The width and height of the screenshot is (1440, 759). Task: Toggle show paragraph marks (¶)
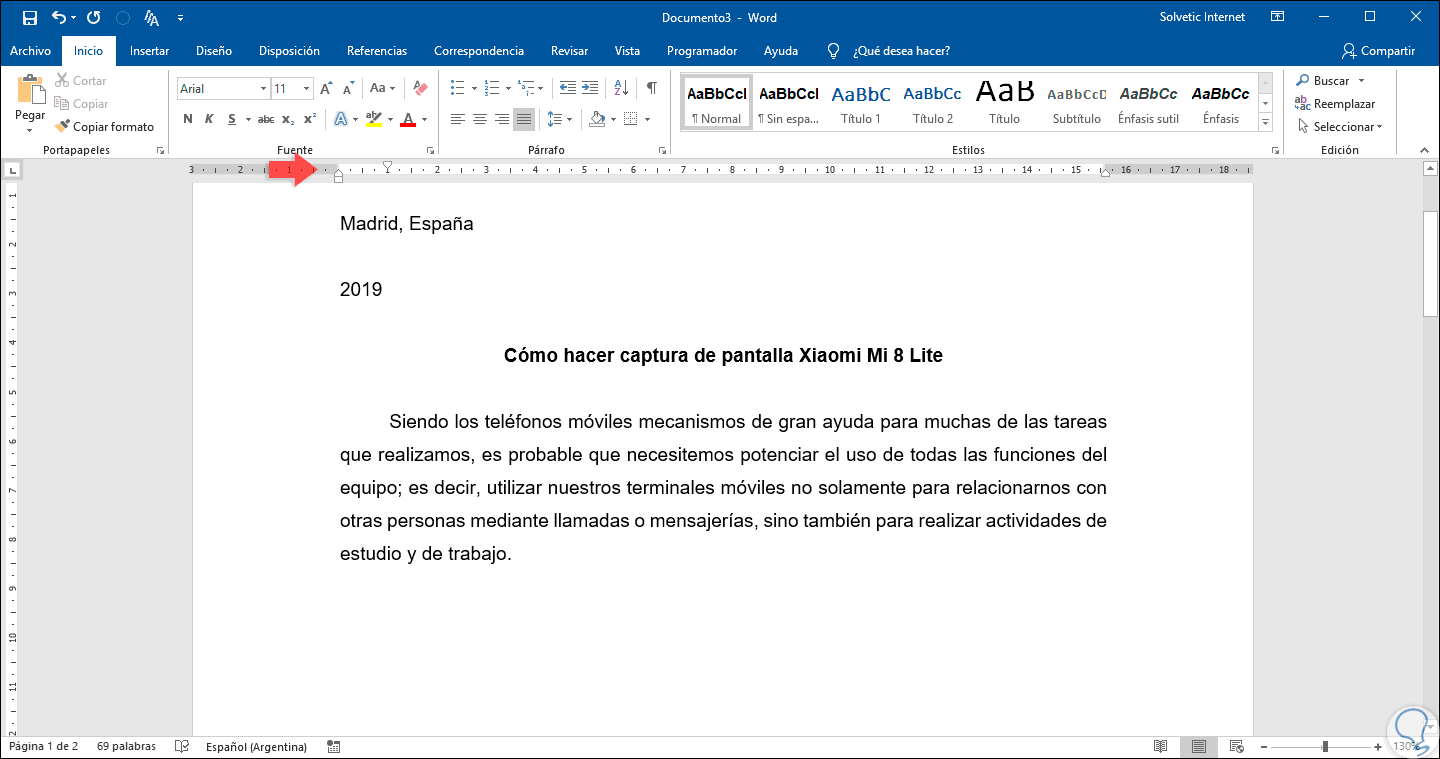(x=652, y=88)
